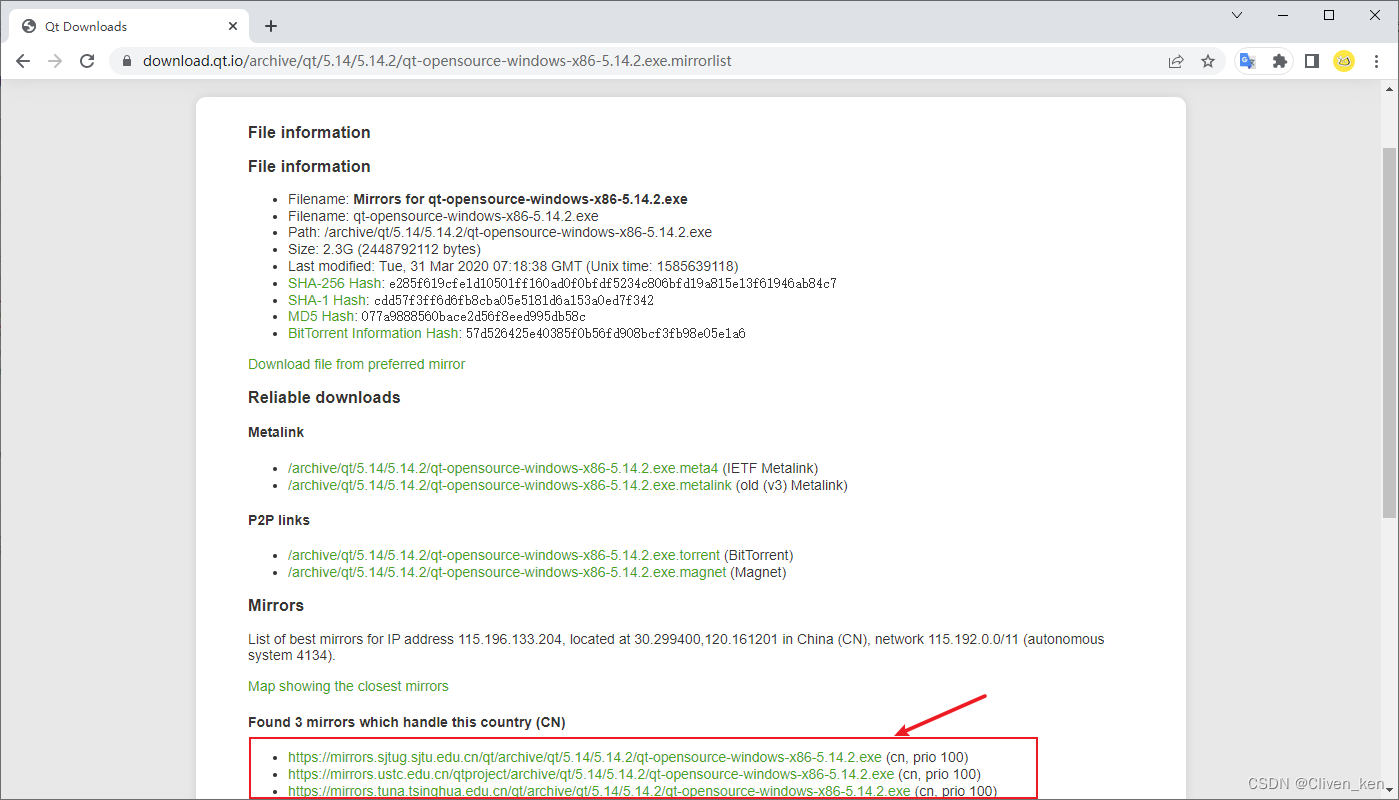Image resolution: width=1399 pixels, height=800 pixels.
Task: Reload the Qt Downloads page
Action: pos(87,61)
